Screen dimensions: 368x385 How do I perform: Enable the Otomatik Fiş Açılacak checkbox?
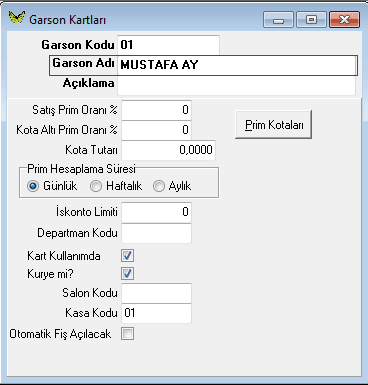point(128,333)
